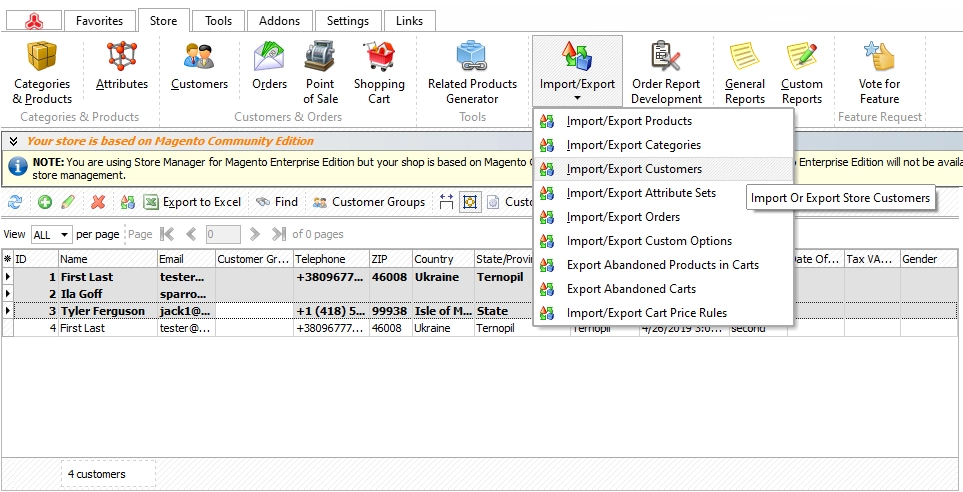Select the Tyler Ferguson name cell

tap(108, 311)
